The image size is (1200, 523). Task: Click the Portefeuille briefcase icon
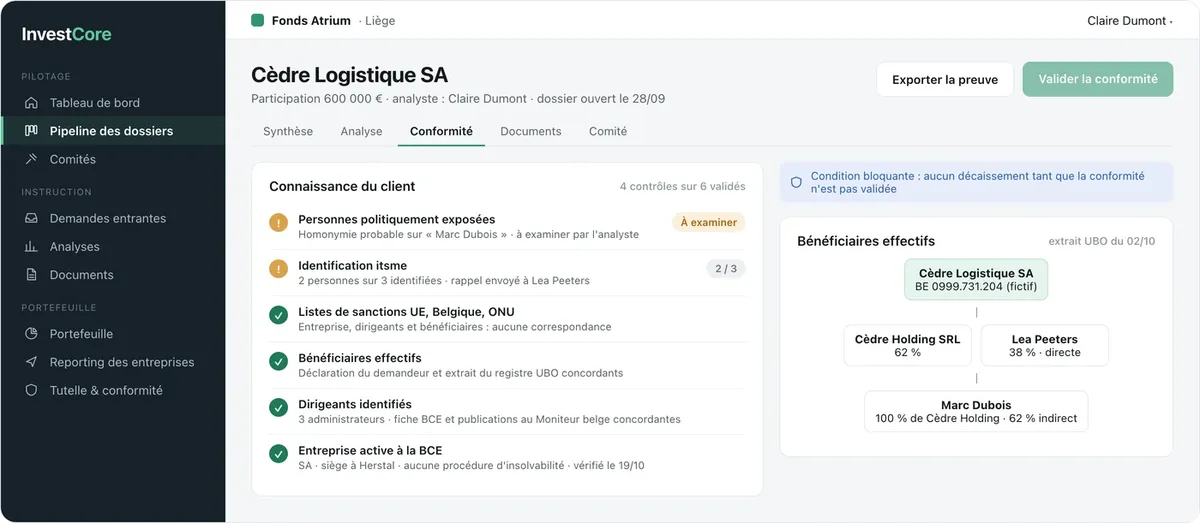click(x=31, y=334)
